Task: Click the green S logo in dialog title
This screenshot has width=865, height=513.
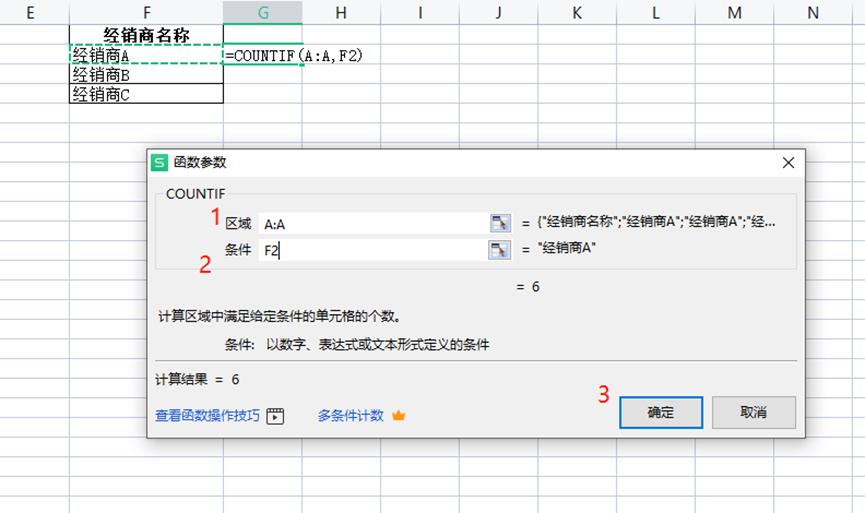Action: 159,163
